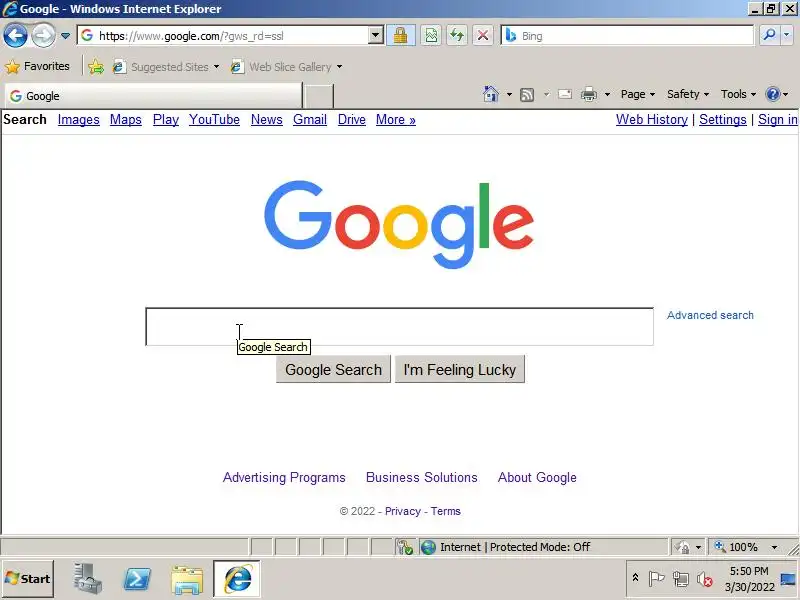Click the address bar URL field

tap(224, 36)
